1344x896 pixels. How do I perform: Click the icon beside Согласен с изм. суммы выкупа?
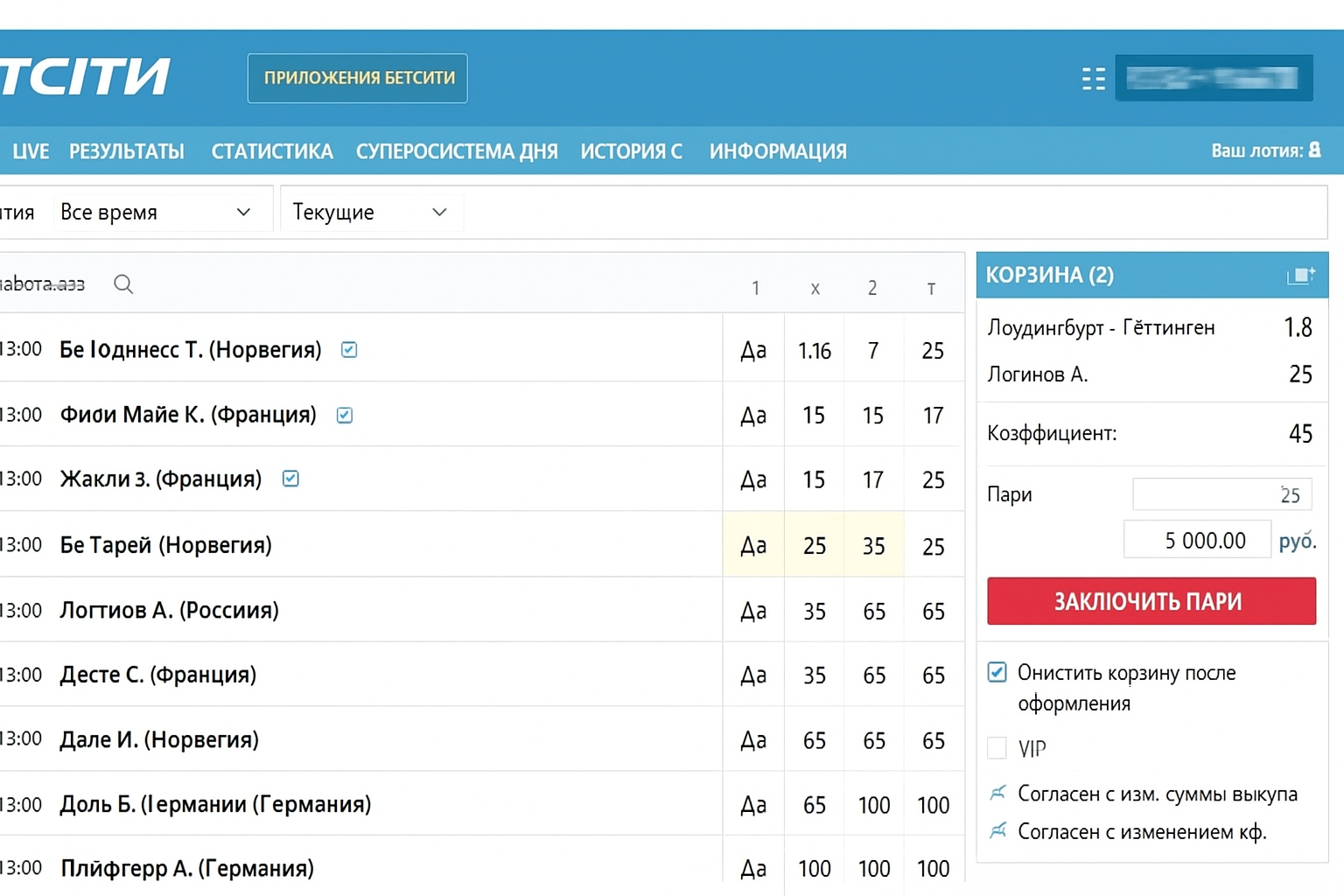(x=997, y=794)
